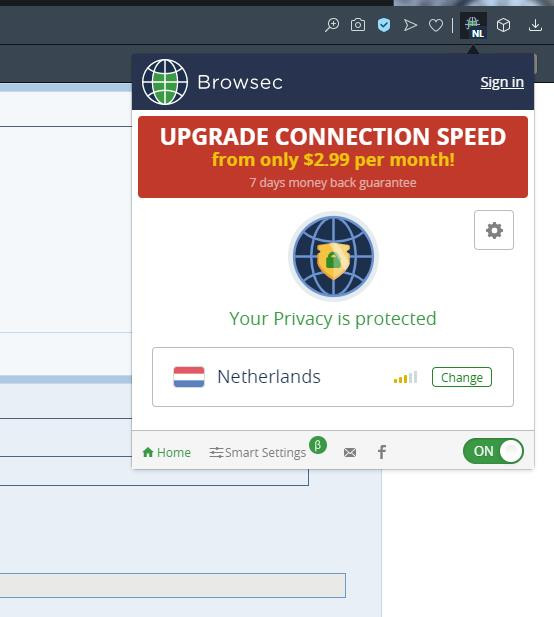
Task: Open the extensions cube icon
Action: point(503,25)
